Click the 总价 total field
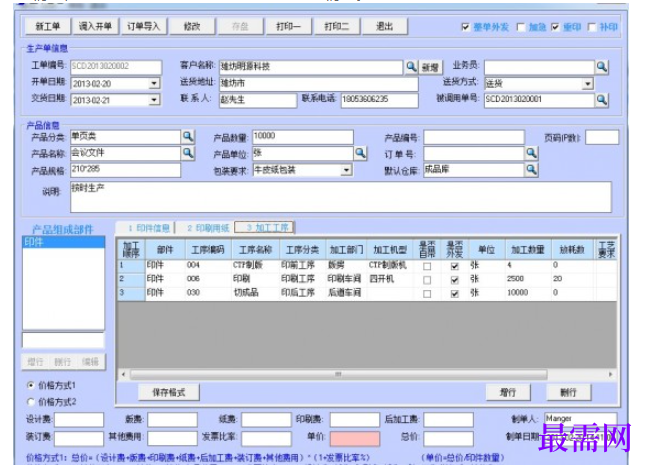650x469 pixels. point(448,438)
